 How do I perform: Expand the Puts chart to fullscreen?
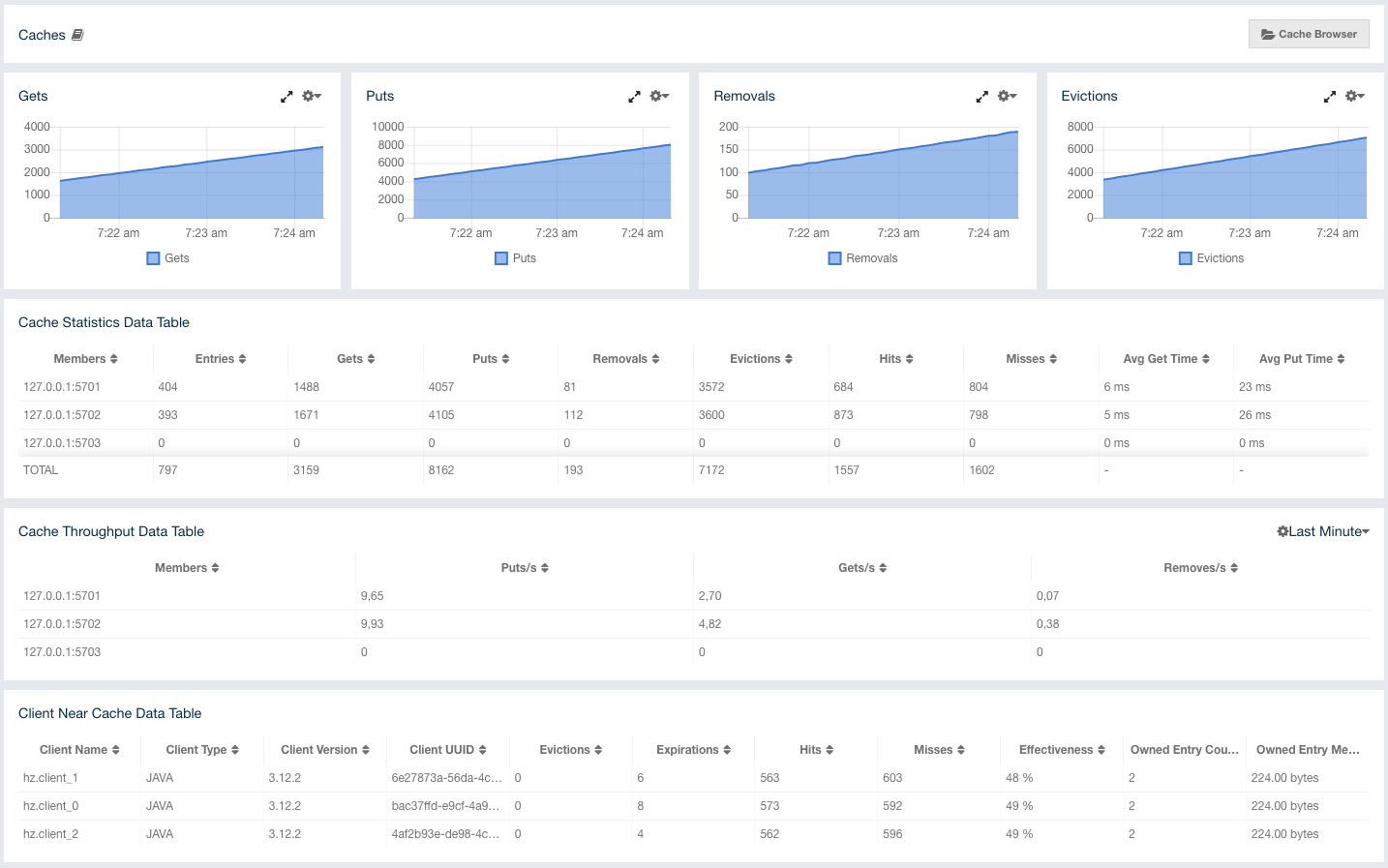click(634, 97)
